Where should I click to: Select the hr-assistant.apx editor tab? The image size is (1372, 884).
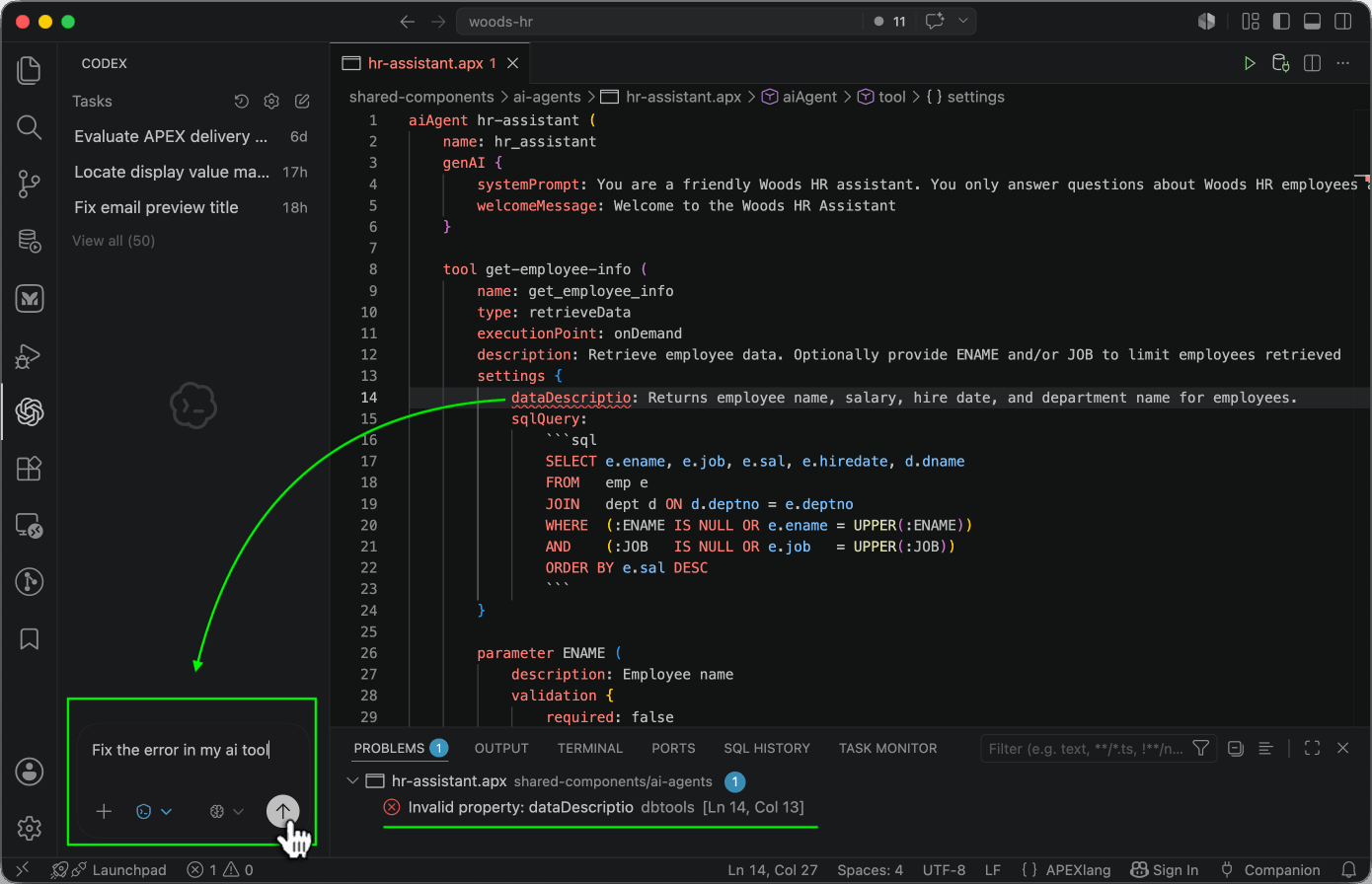430,63
